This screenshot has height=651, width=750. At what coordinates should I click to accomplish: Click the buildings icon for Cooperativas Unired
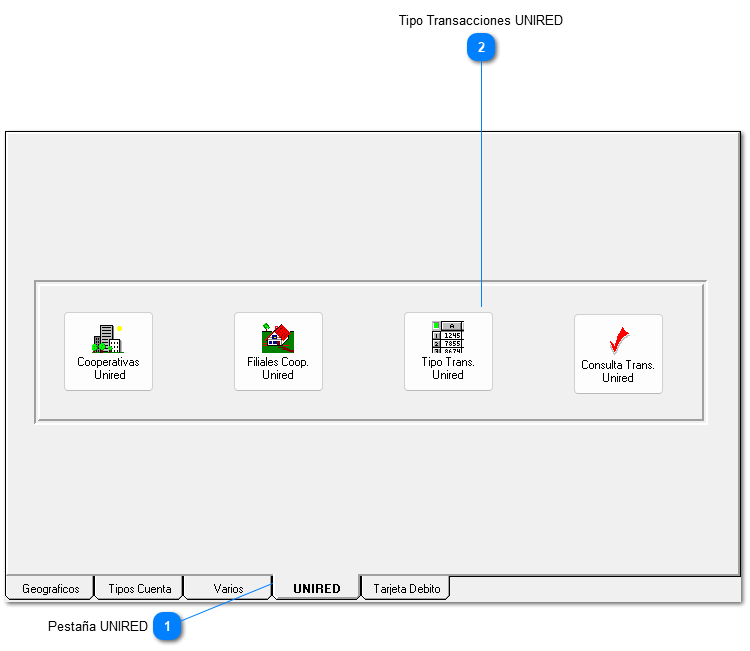[x=107, y=338]
